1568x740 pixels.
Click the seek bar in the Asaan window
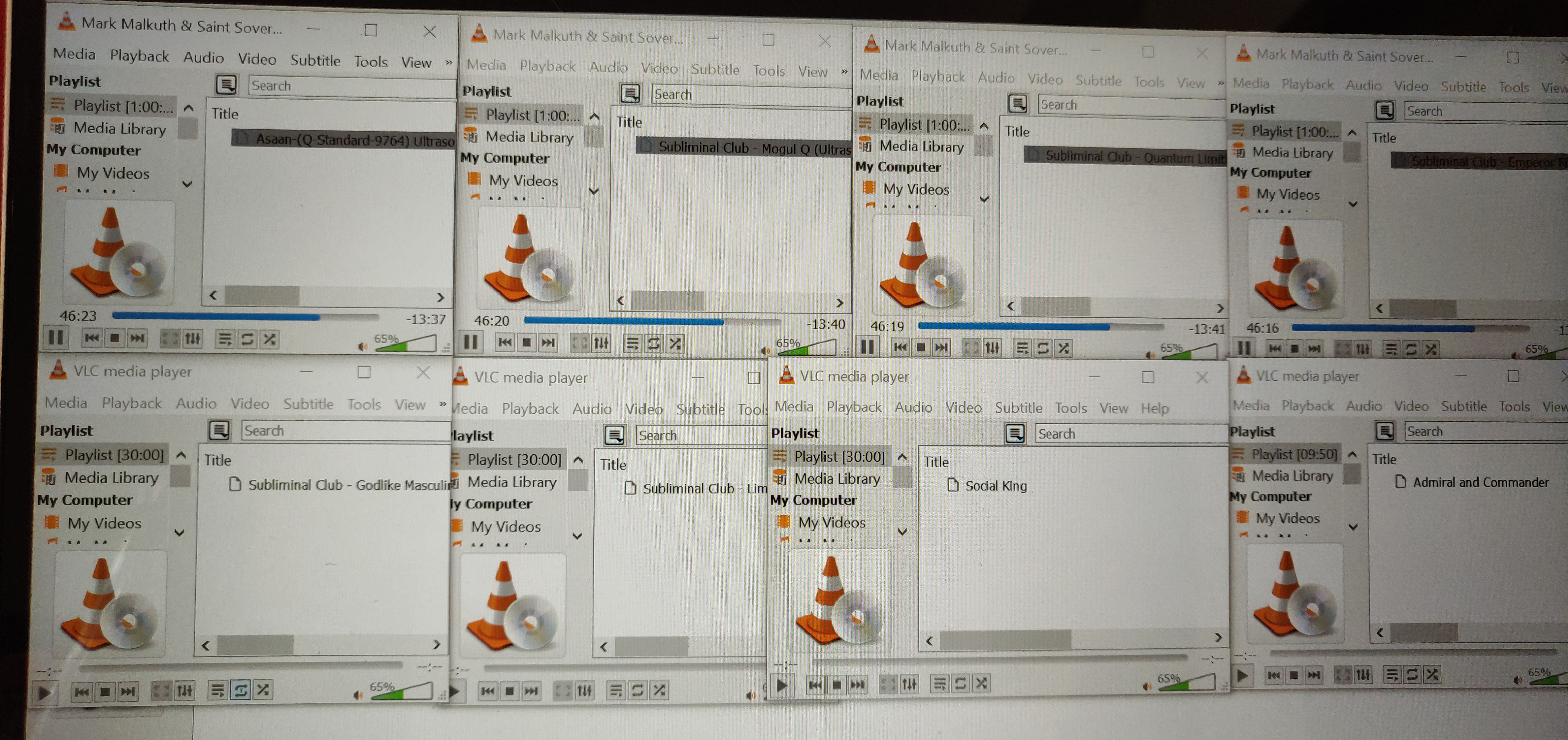tap(246, 317)
